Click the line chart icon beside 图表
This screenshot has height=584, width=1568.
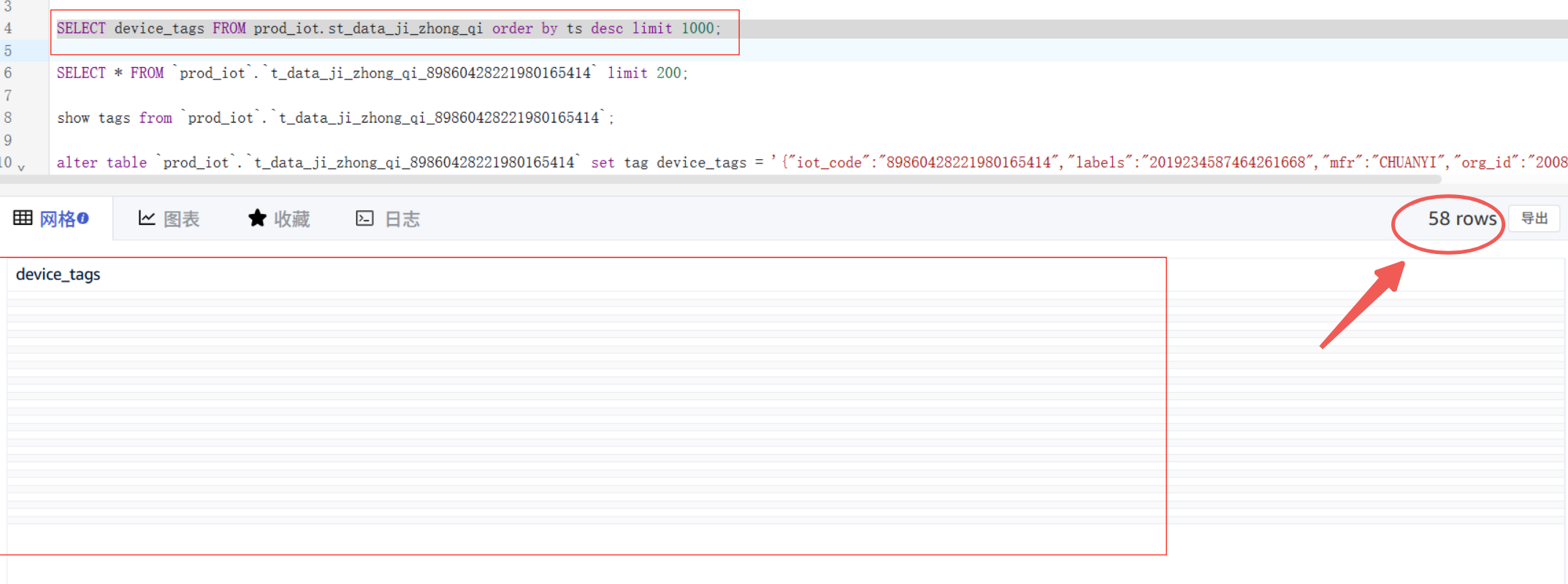147,218
